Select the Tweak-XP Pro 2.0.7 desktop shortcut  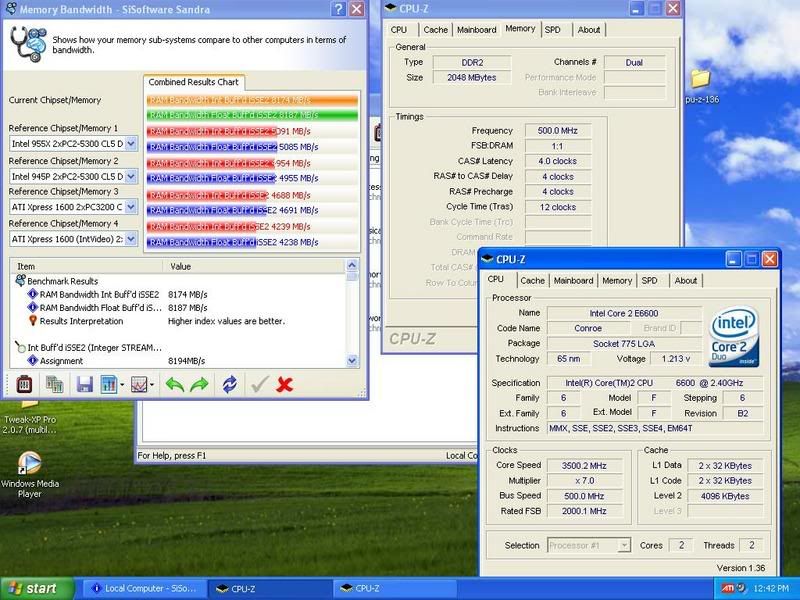click(x=29, y=418)
